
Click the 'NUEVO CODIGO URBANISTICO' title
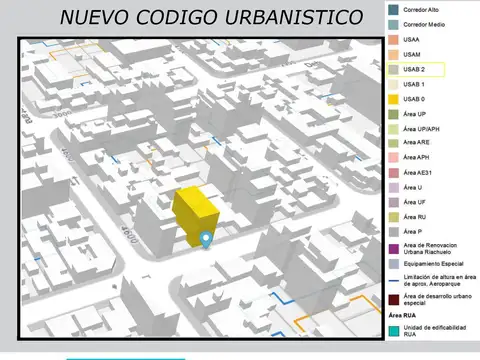tap(211, 17)
